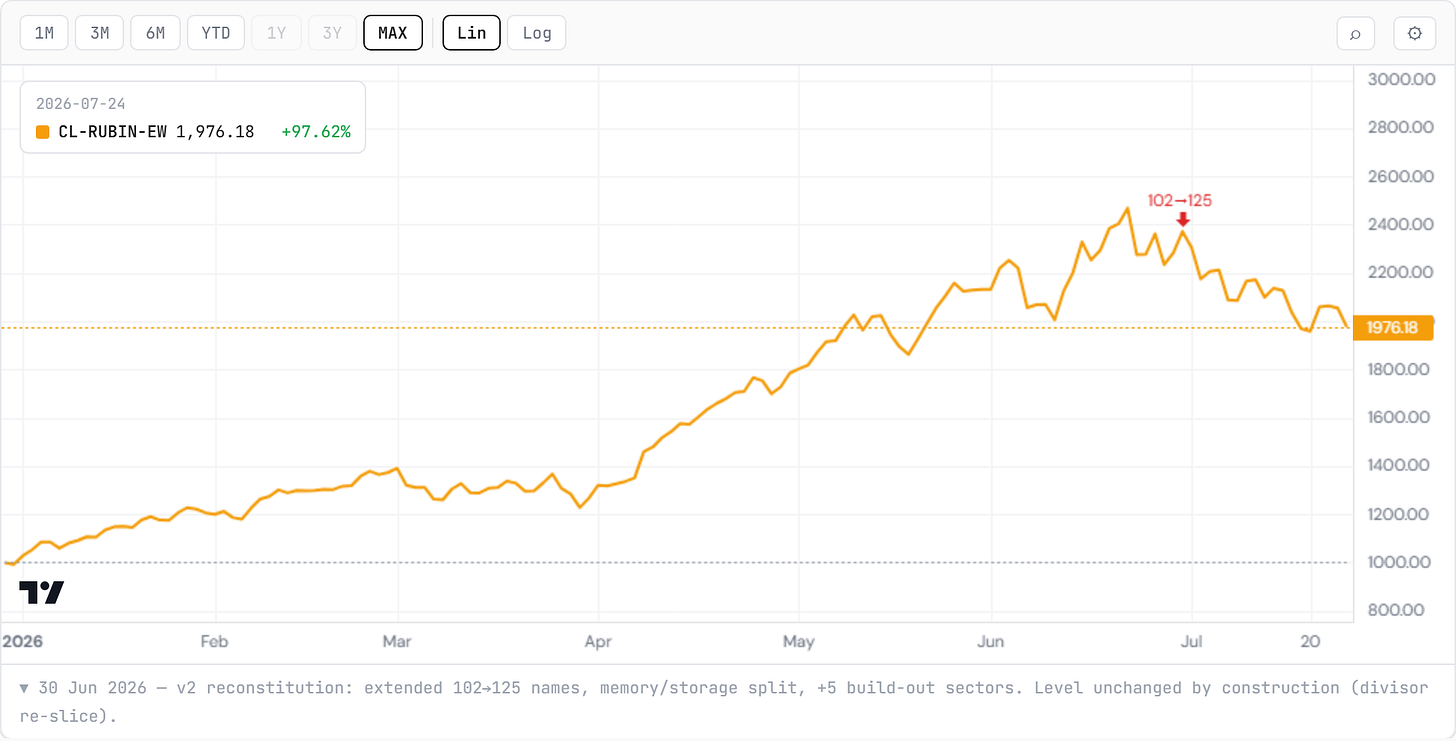1456x741 pixels.
Task: Select the MAX time range
Action: click(x=393, y=33)
